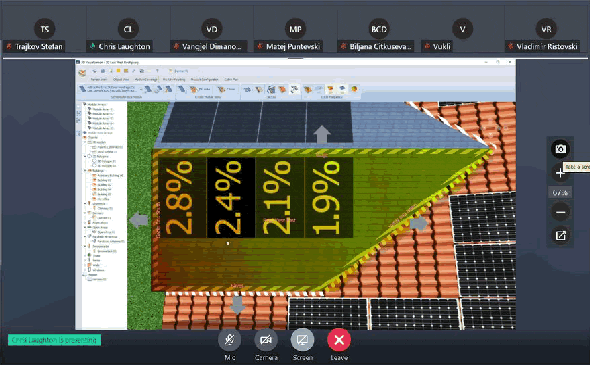
Task: Go to adjacent roof via downward gray arrow
Action: pyautogui.click(x=237, y=305)
